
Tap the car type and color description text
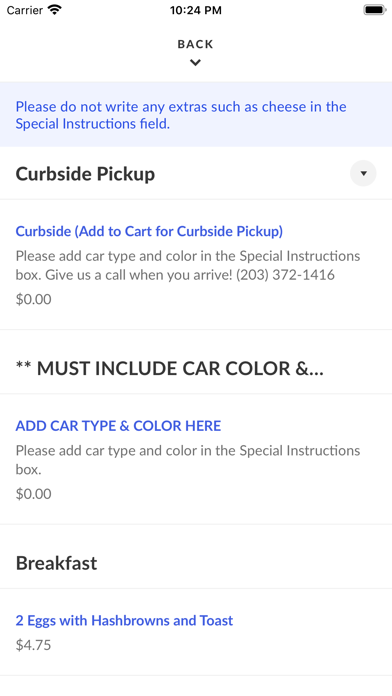pos(188,460)
